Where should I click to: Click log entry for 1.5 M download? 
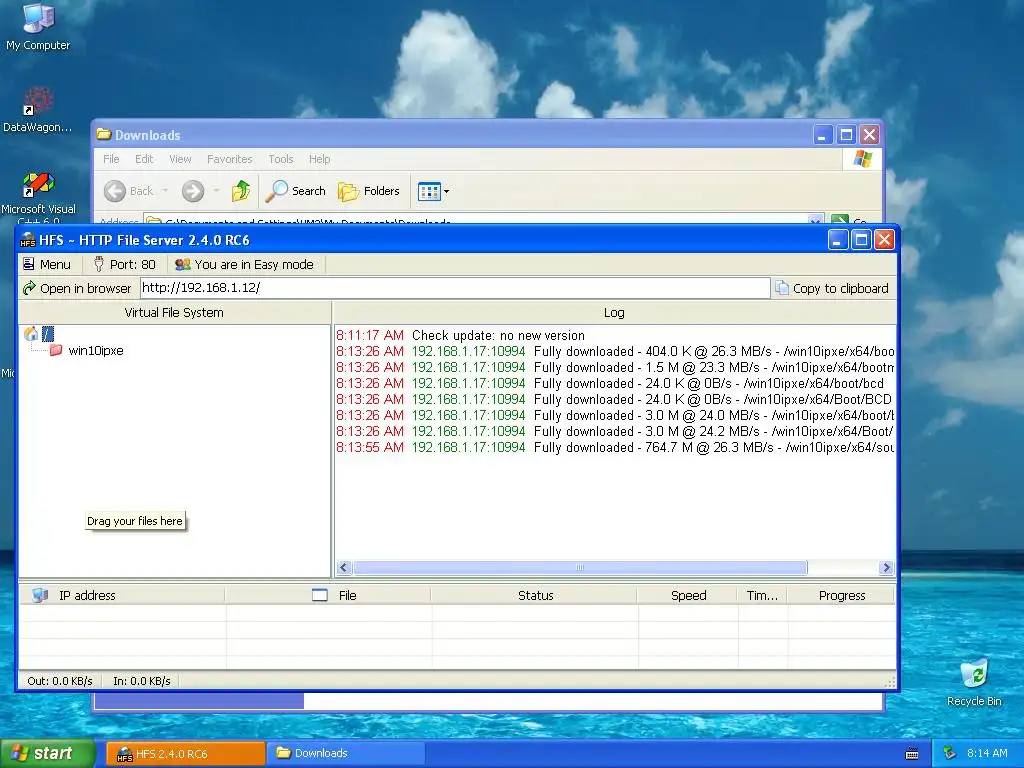(x=615, y=367)
